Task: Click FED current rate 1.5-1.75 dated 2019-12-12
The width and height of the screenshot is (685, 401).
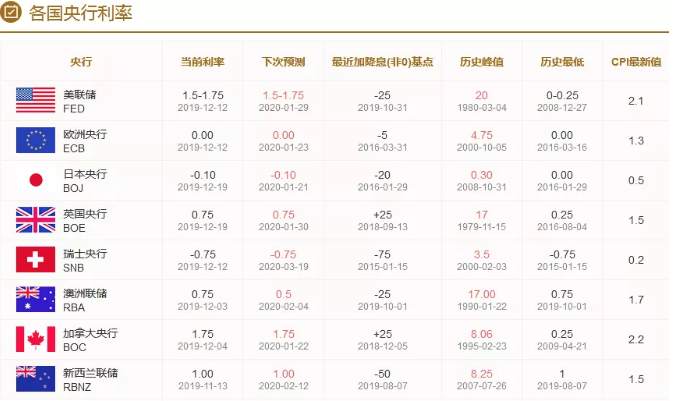Action: tap(202, 101)
